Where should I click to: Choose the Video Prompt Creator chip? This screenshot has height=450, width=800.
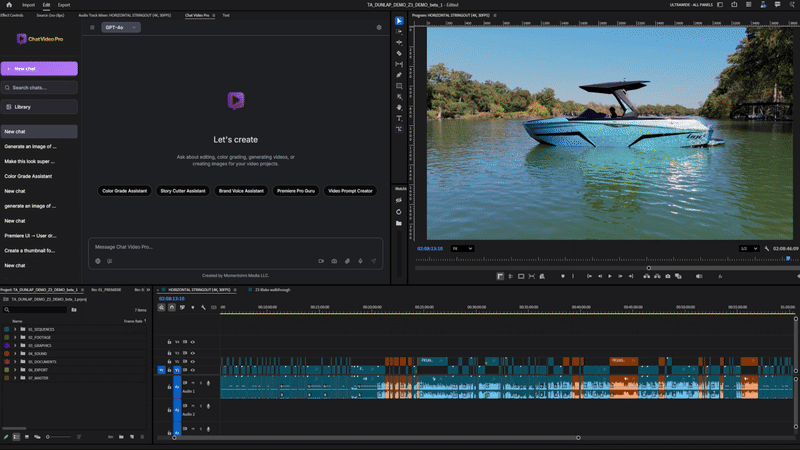click(x=351, y=191)
